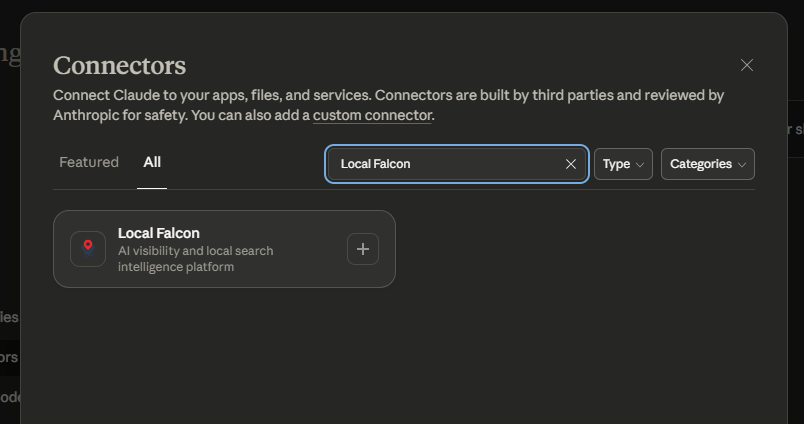
Task: Select the All tab
Action: tap(152, 162)
